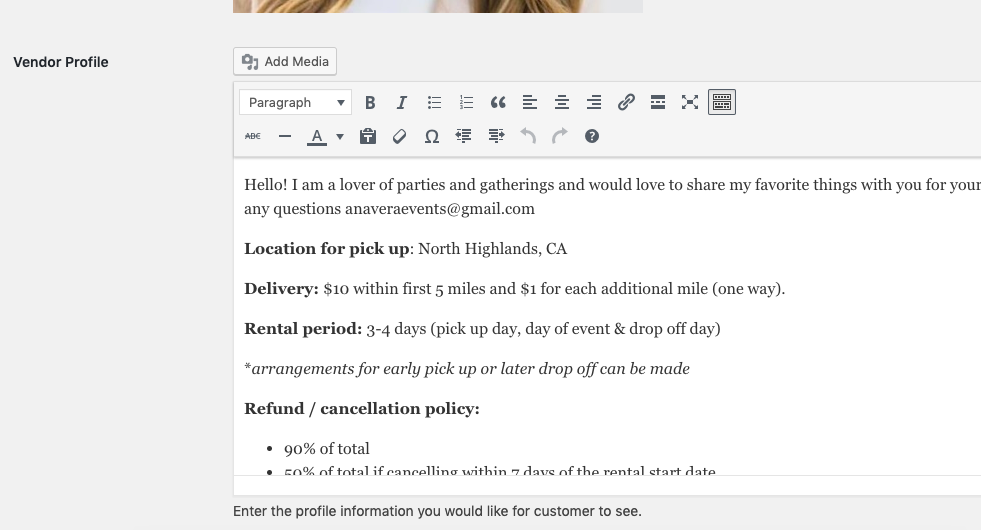The height and width of the screenshot is (530, 981).
Task: Click the Add Media button
Action: (x=285, y=62)
